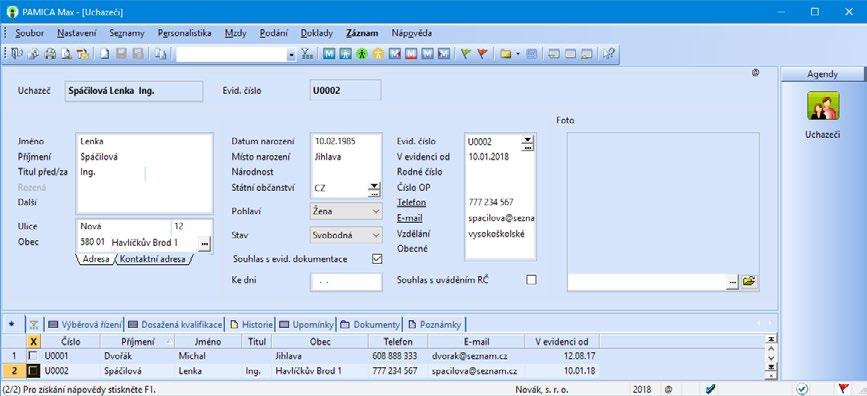
Task: Sort table by V evidenci od header
Action: click(x=562, y=342)
